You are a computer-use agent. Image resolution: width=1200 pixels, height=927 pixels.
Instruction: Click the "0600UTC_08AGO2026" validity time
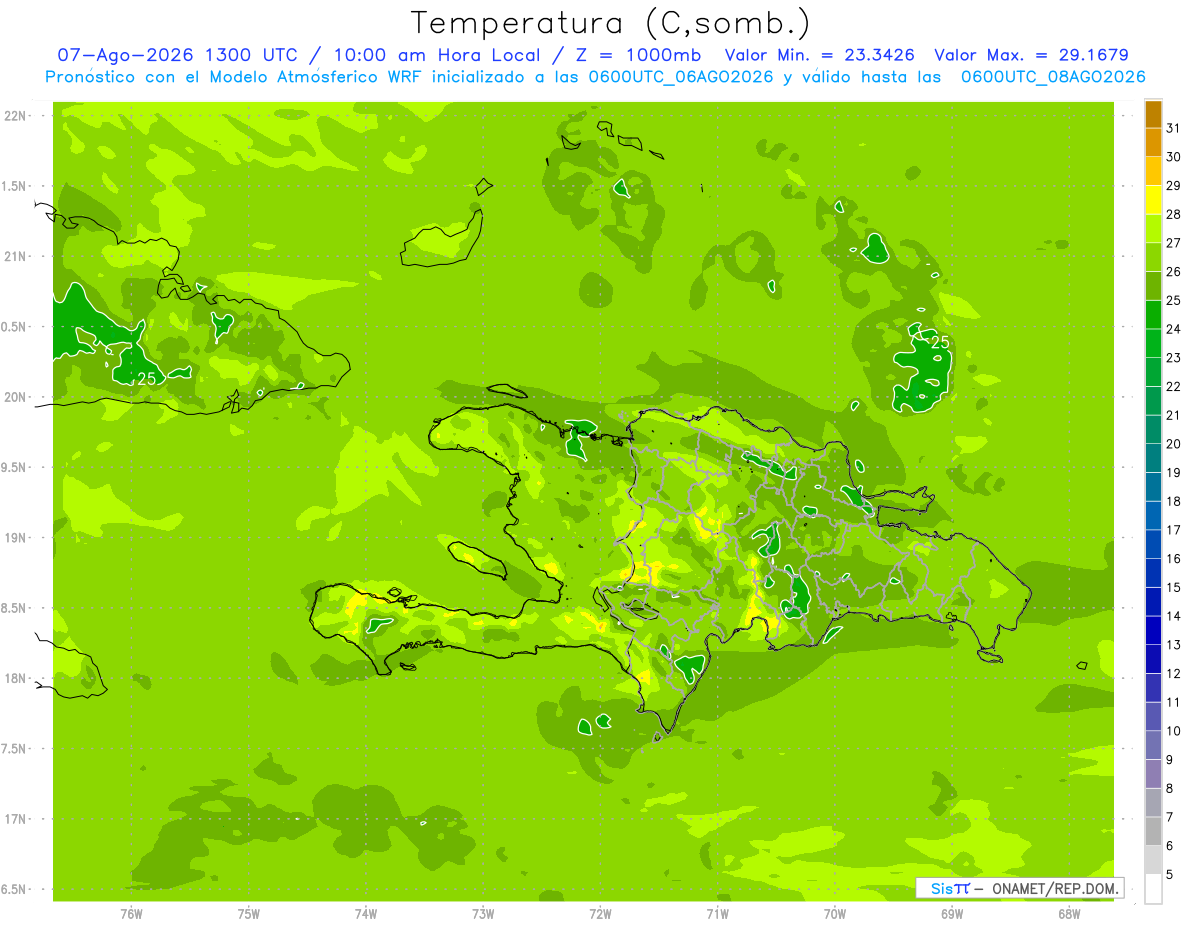click(1053, 77)
